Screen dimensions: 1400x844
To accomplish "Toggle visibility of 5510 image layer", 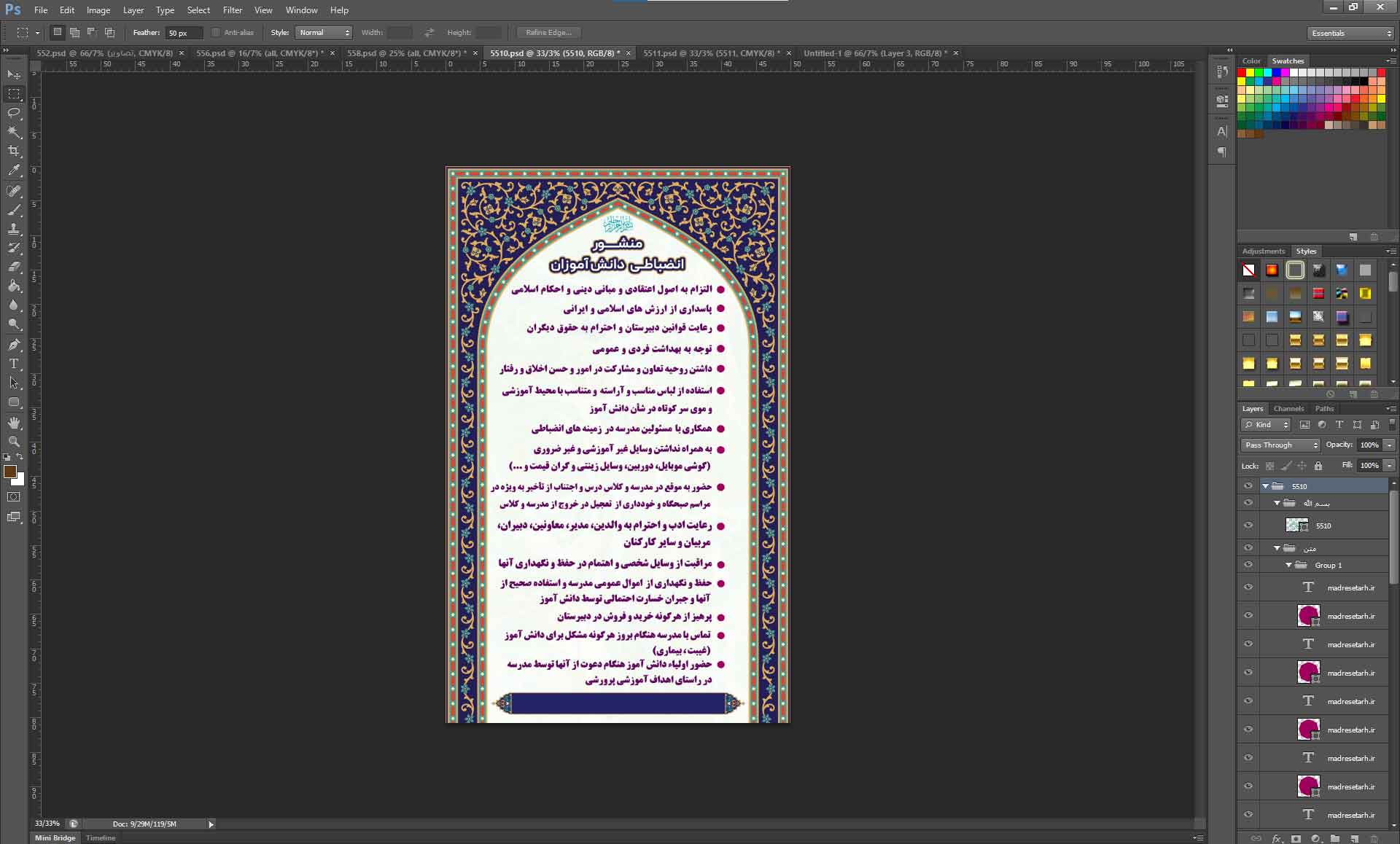I will 1248,525.
